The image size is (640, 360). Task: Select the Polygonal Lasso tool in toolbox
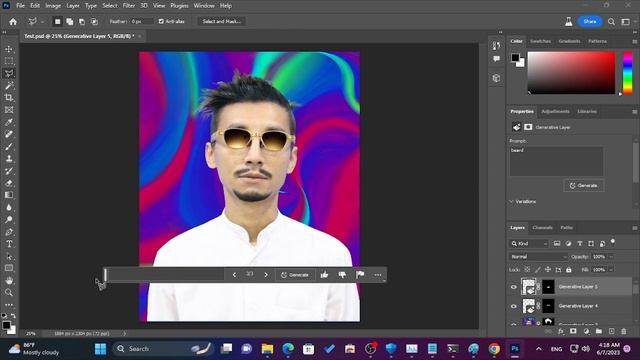click(x=9, y=73)
